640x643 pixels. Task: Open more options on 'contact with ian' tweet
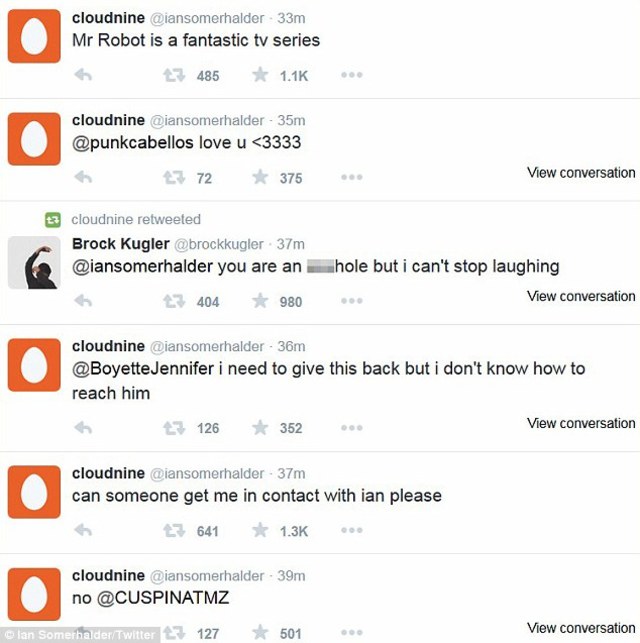pyautogui.click(x=351, y=531)
